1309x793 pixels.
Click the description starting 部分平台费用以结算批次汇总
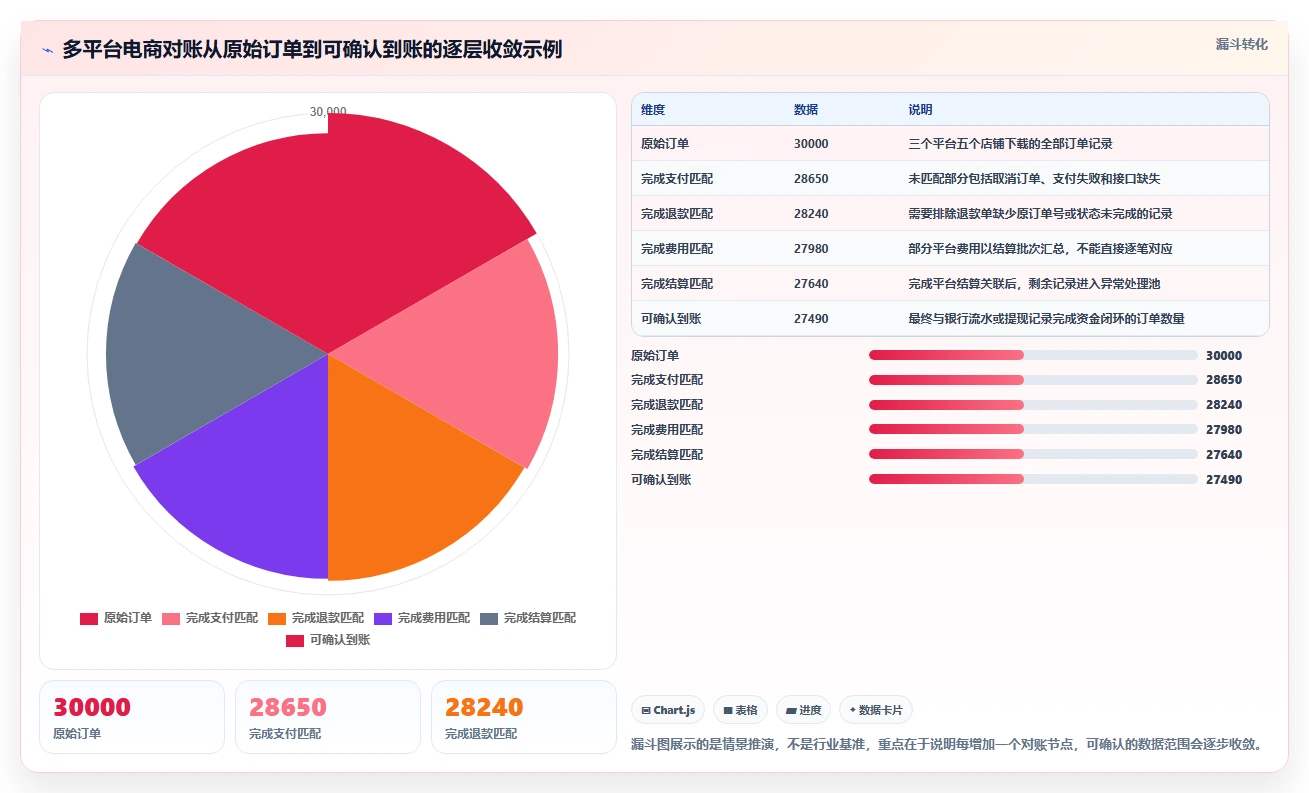tap(1040, 249)
